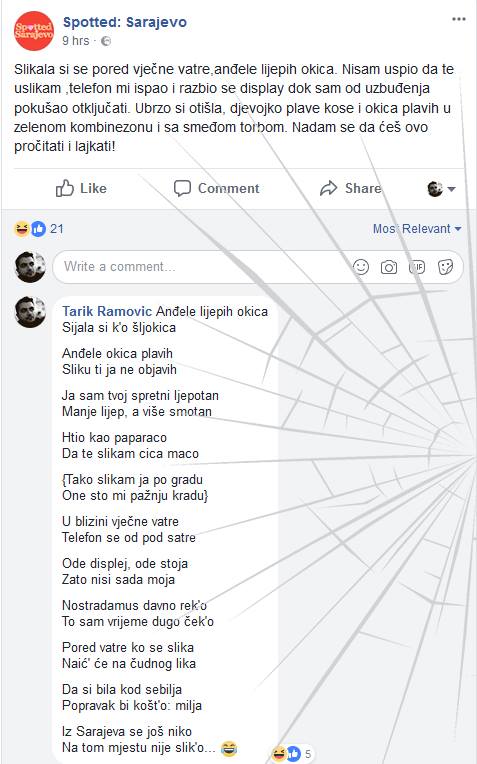Screen dimensions: 477x764
Task: Attach a photo with the camera icon
Action: click(x=389, y=267)
